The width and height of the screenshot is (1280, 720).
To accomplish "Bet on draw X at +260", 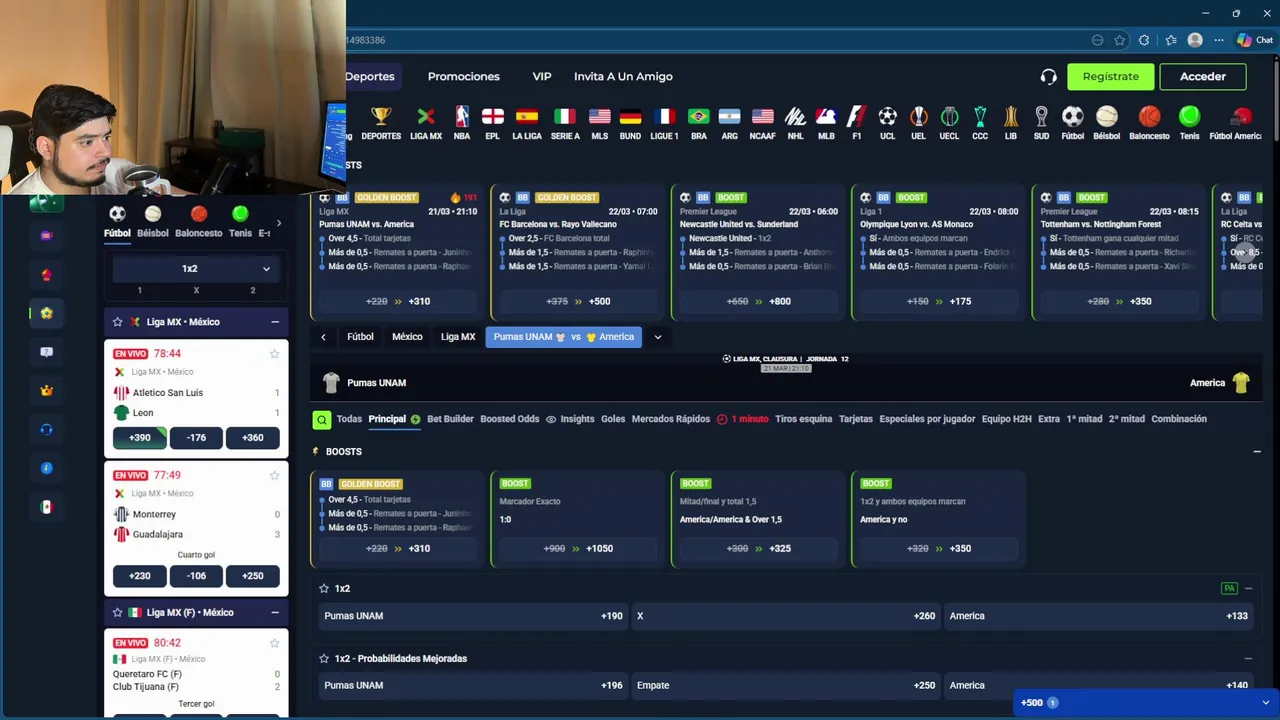I will pos(786,616).
